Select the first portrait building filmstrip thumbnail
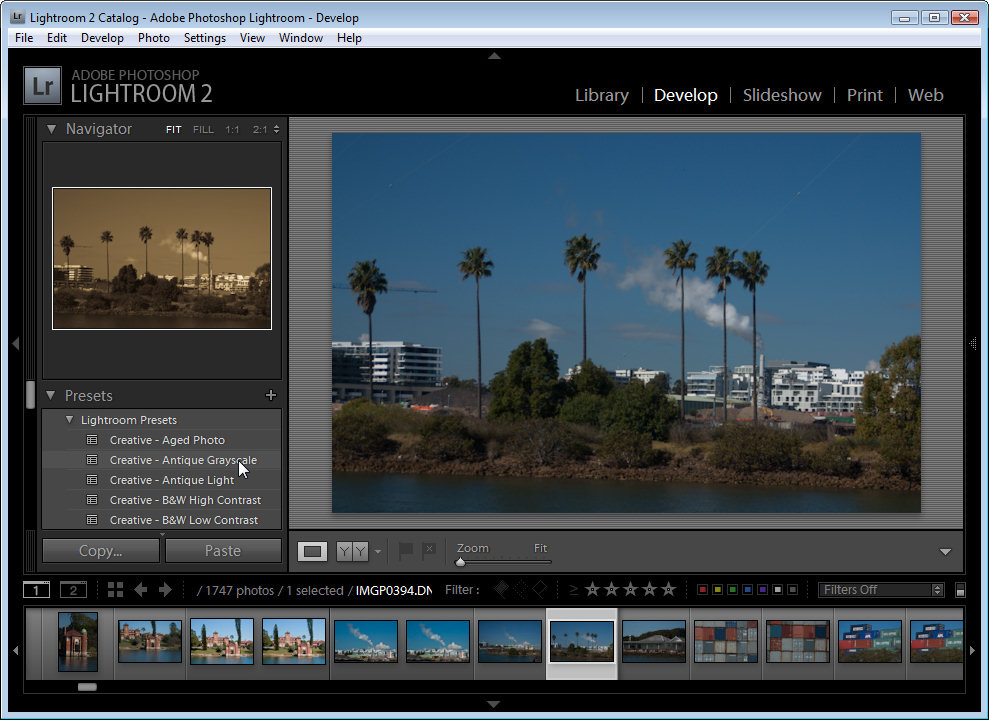The height and width of the screenshot is (720, 989). 78,642
